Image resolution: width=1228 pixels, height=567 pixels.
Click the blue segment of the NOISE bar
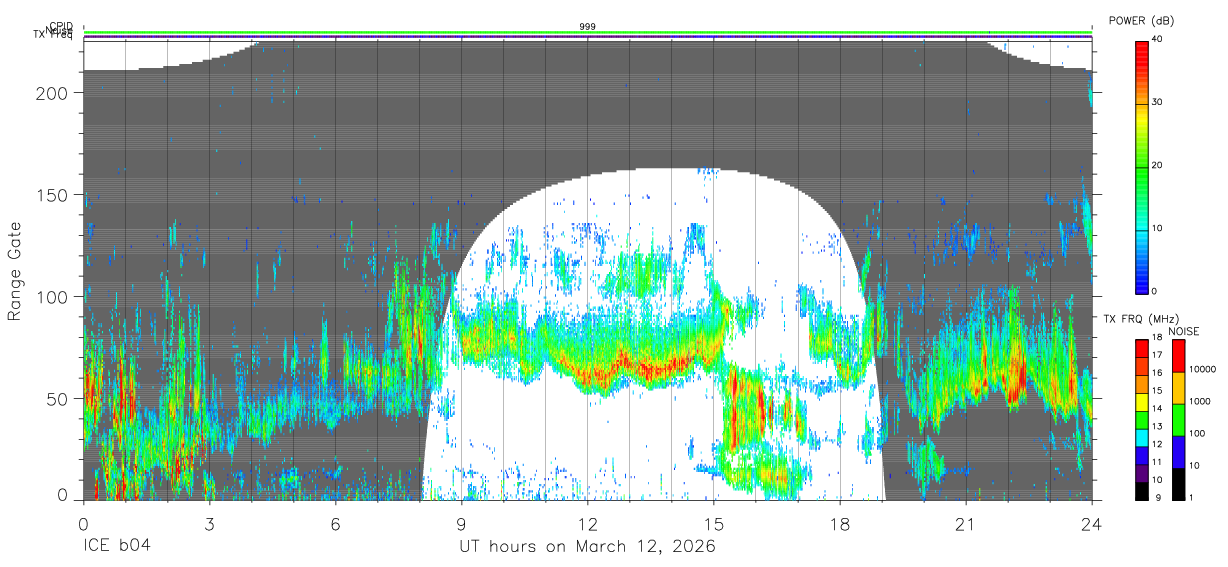[1178, 452]
